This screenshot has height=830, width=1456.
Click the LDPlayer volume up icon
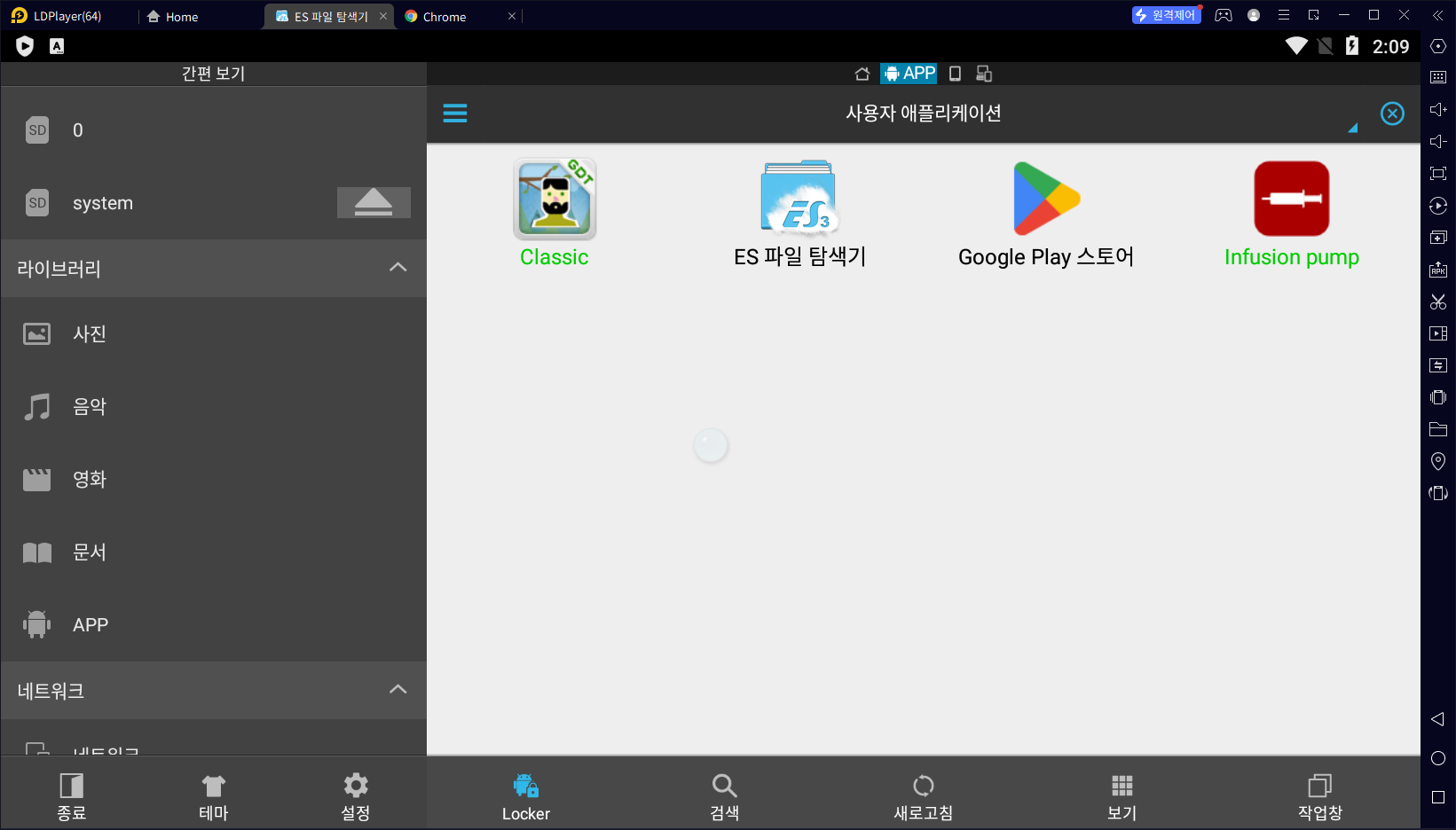click(x=1438, y=110)
